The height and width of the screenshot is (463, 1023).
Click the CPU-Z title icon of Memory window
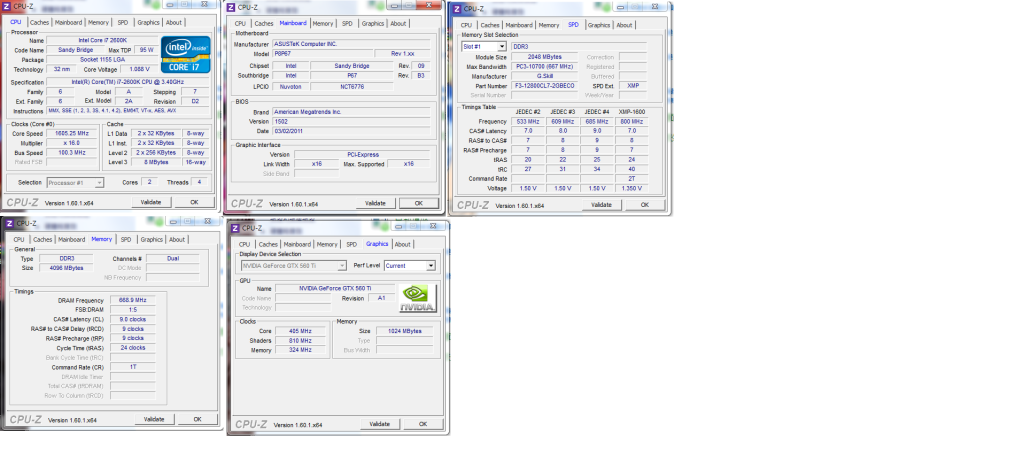tap(9, 223)
